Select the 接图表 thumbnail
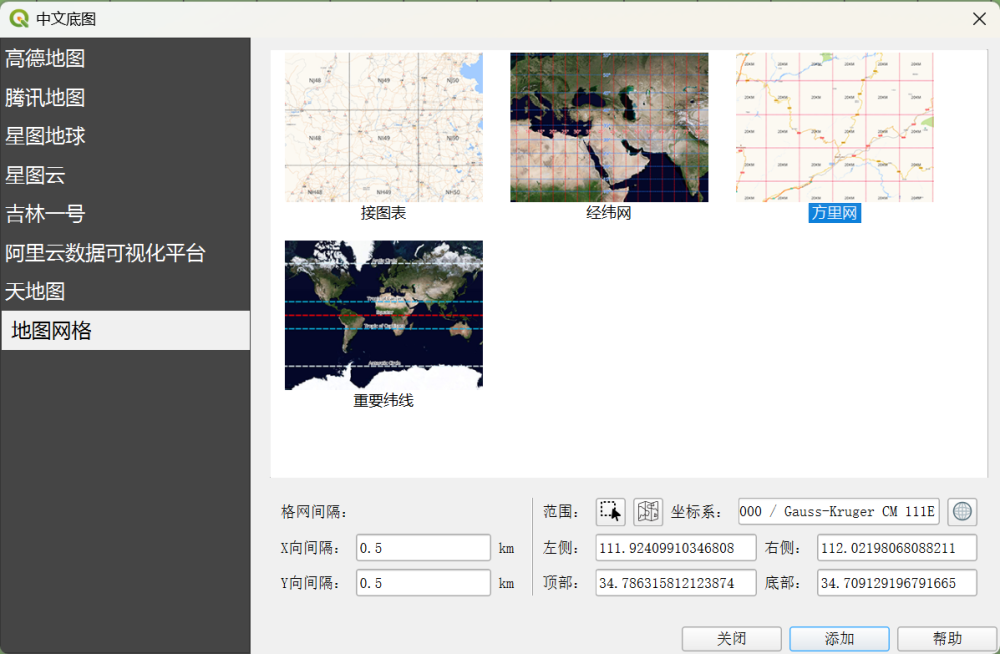This screenshot has width=1000, height=654. pyautogui.click(x=383, y=128)
